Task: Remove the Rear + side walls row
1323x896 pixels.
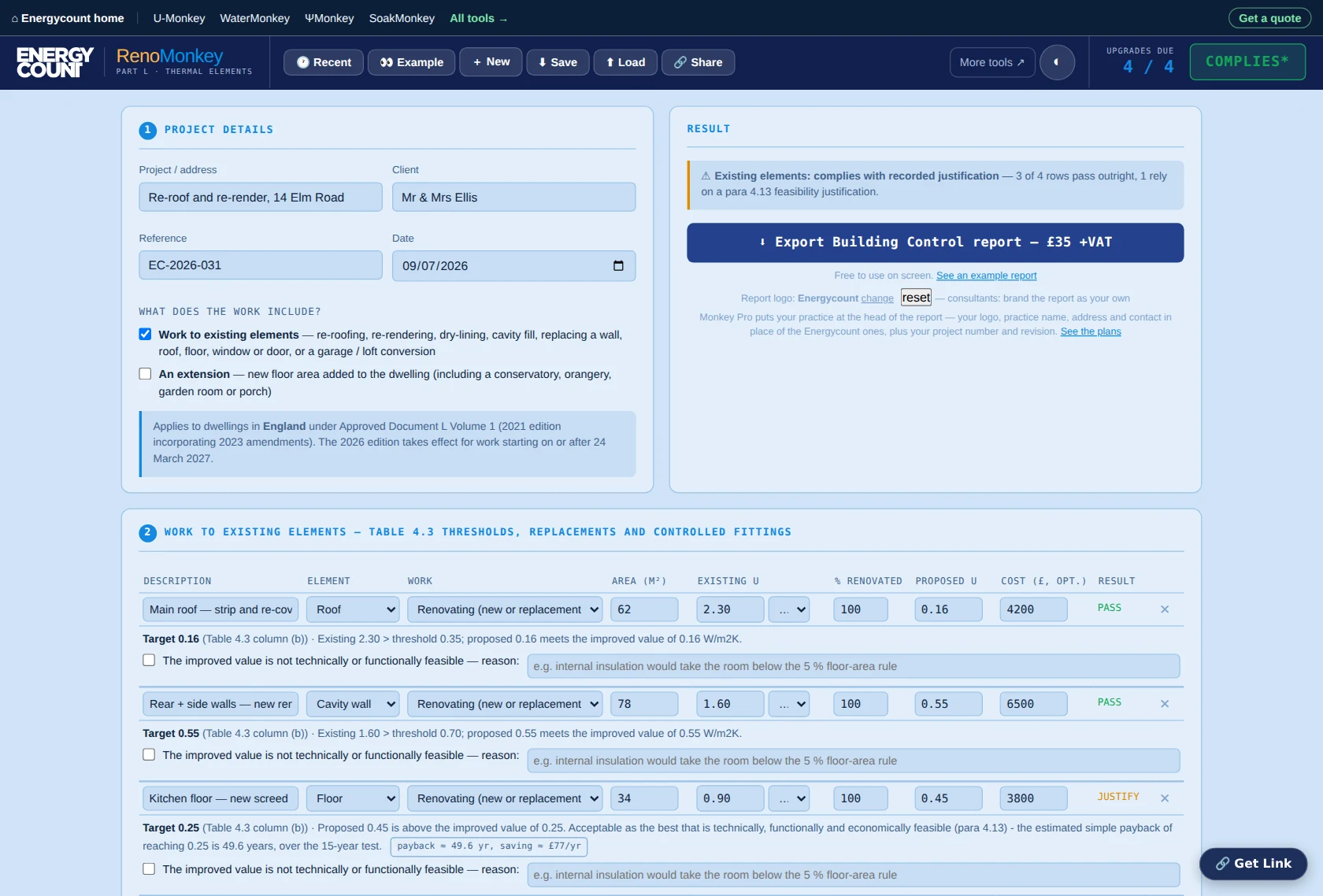Action: coord(1165,704)
